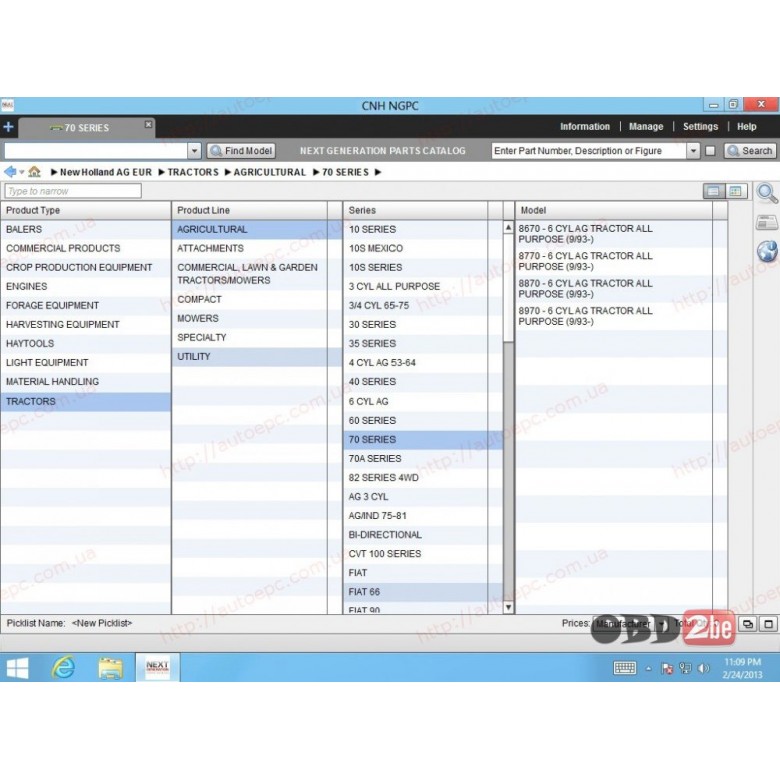Select SPECIALTY product line
Image resolution: width=780 pixels, height=780 pixels.
click(256, 337)
